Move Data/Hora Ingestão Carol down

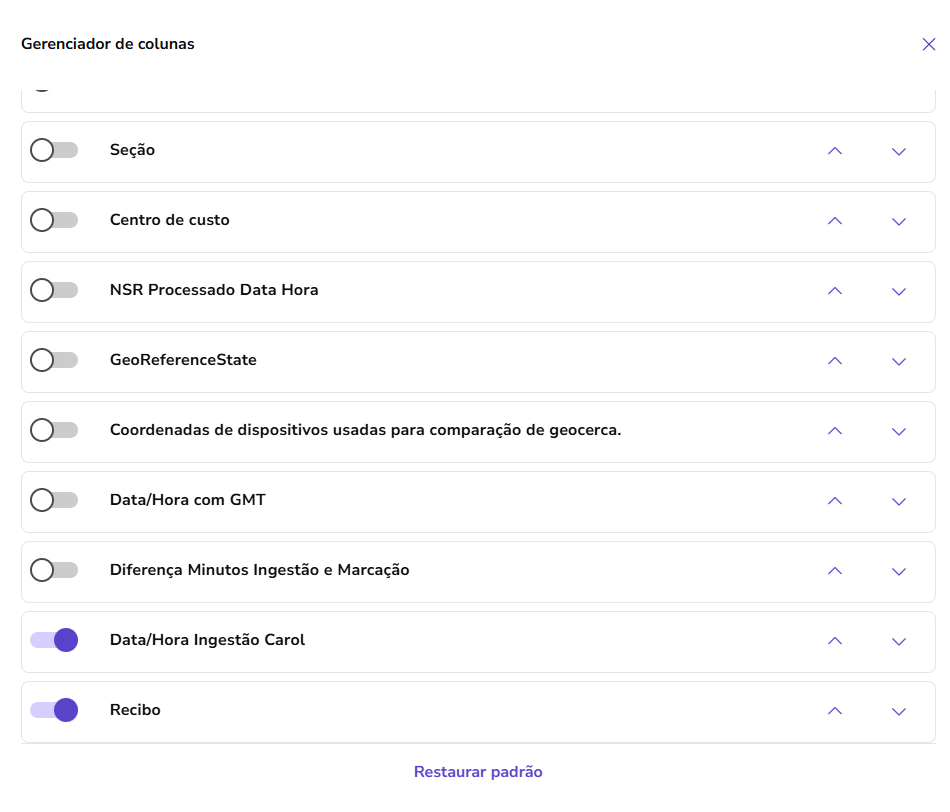pos(898,642)
